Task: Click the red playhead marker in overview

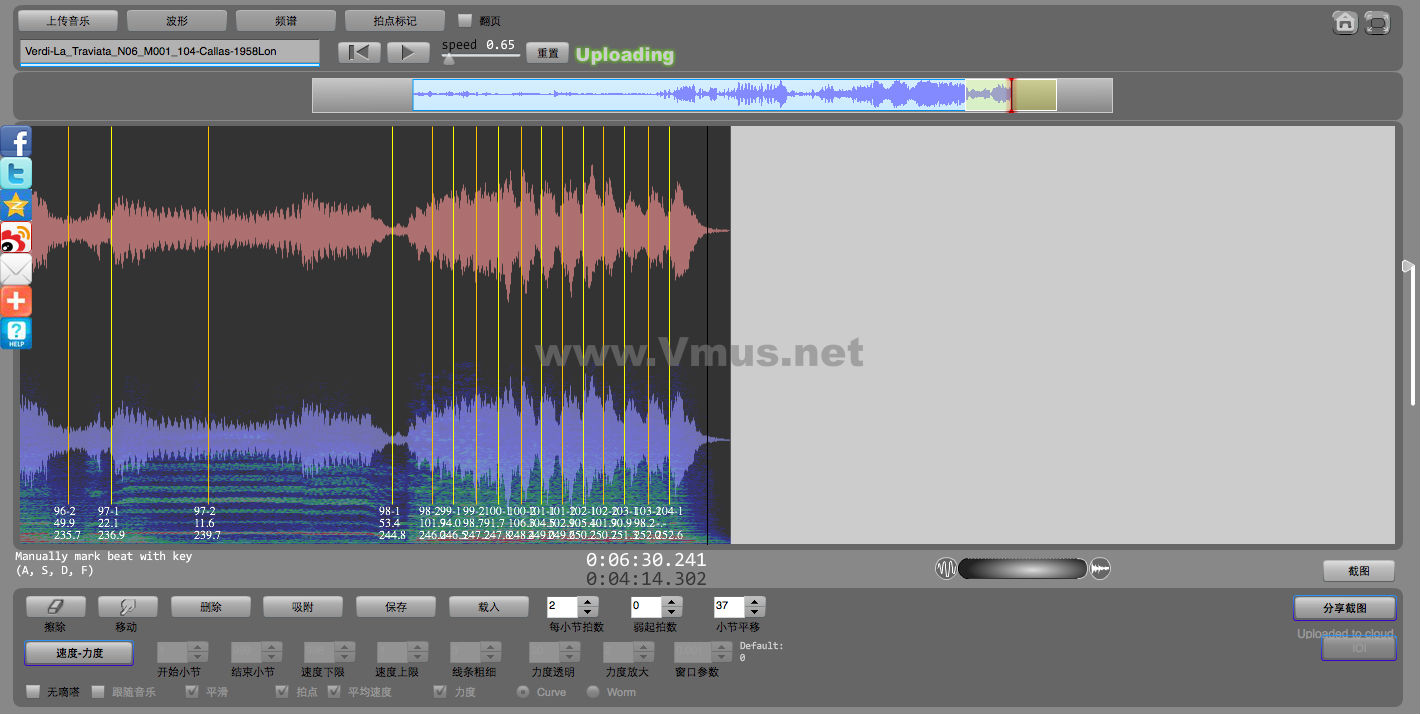Action: [1011, 95]
